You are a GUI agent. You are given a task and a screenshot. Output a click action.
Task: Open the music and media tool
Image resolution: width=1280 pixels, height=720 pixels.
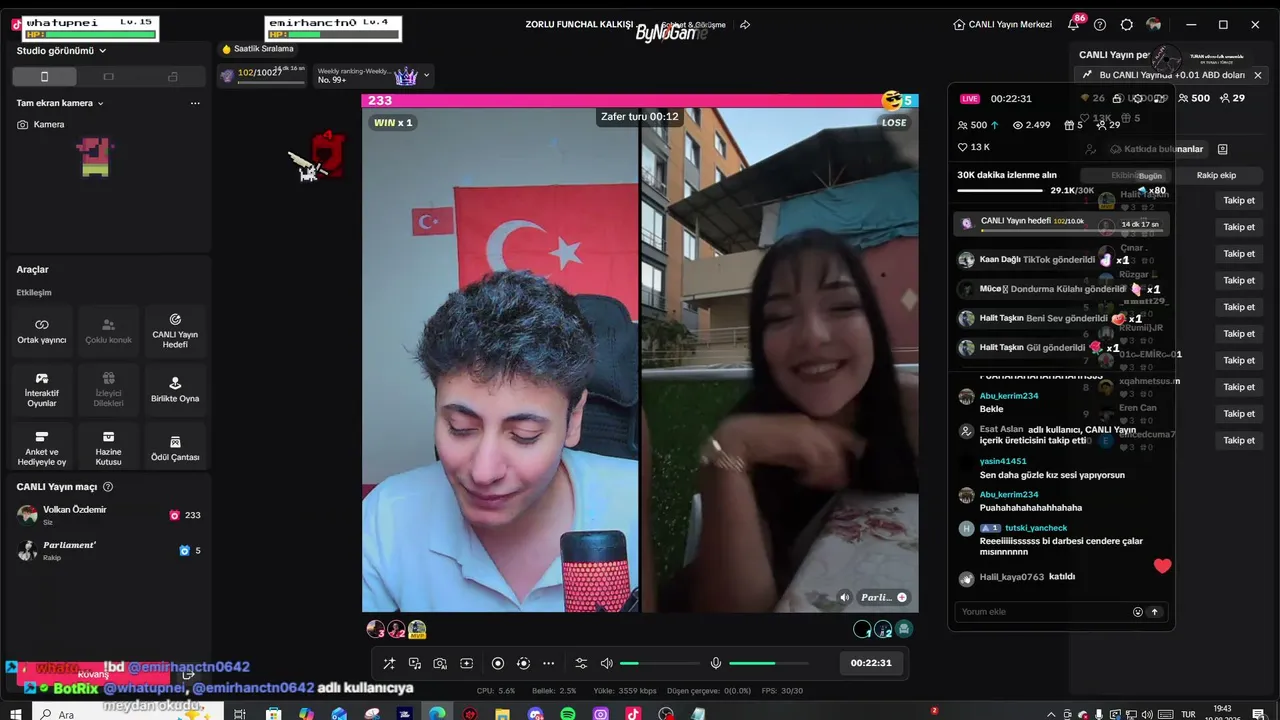[415, 663]
